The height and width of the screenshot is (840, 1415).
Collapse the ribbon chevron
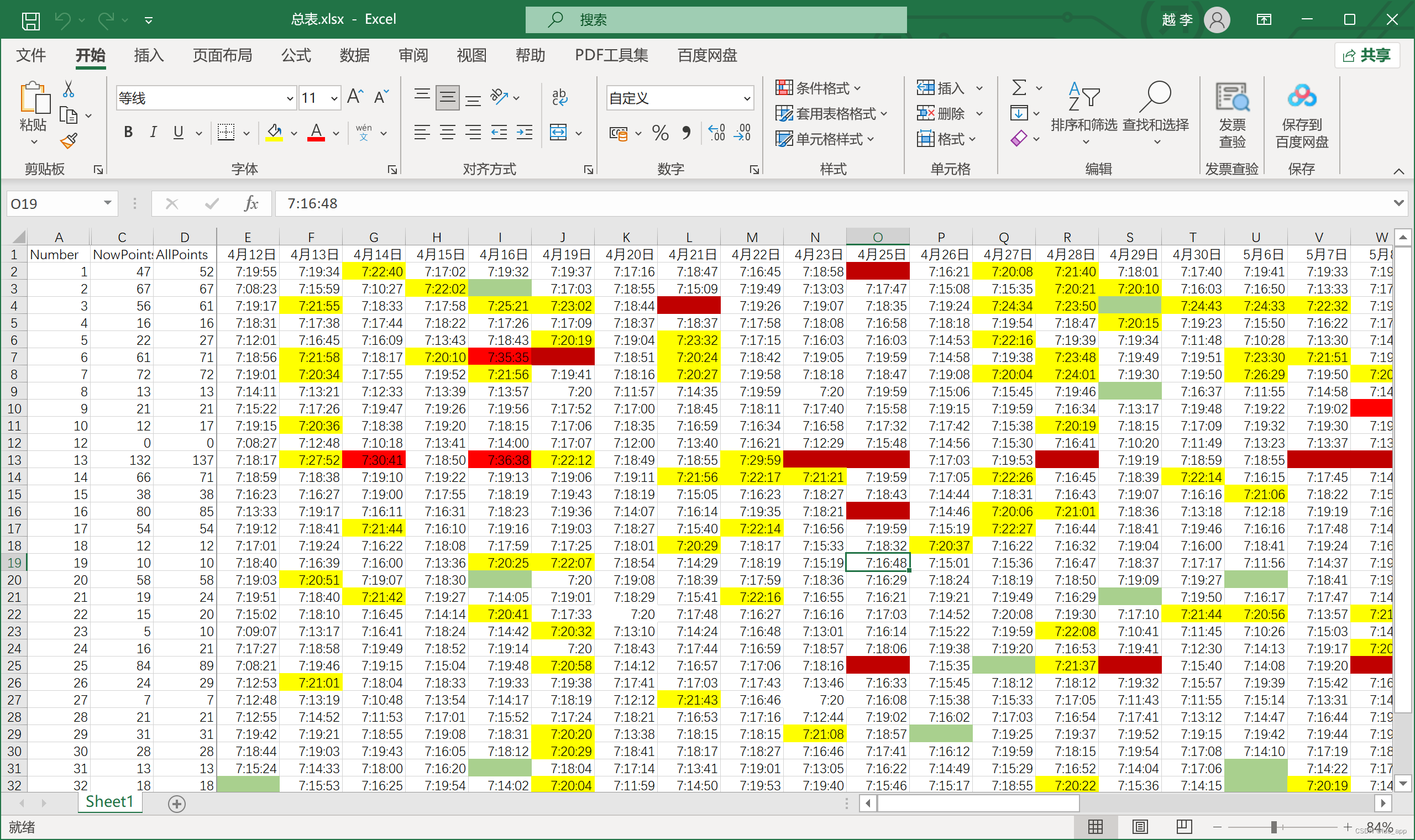(1398, 171)
